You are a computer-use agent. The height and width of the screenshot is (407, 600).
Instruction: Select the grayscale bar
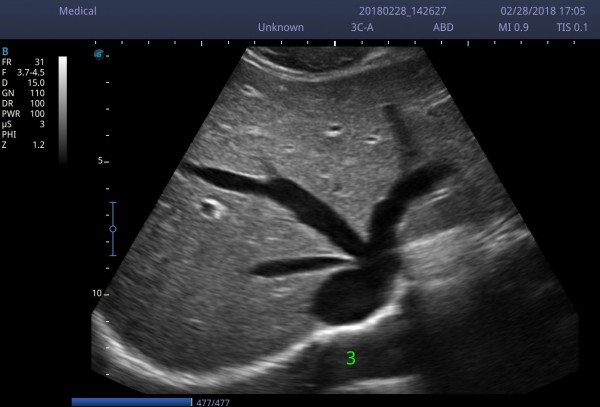(x=63, y=110)
